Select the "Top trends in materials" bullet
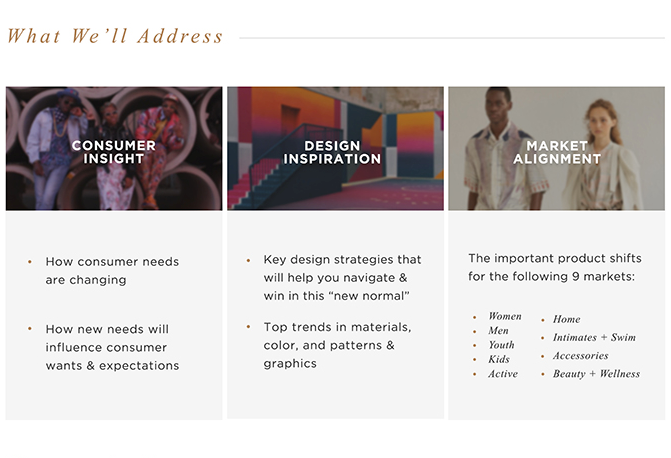 click(x=337, y=345)
